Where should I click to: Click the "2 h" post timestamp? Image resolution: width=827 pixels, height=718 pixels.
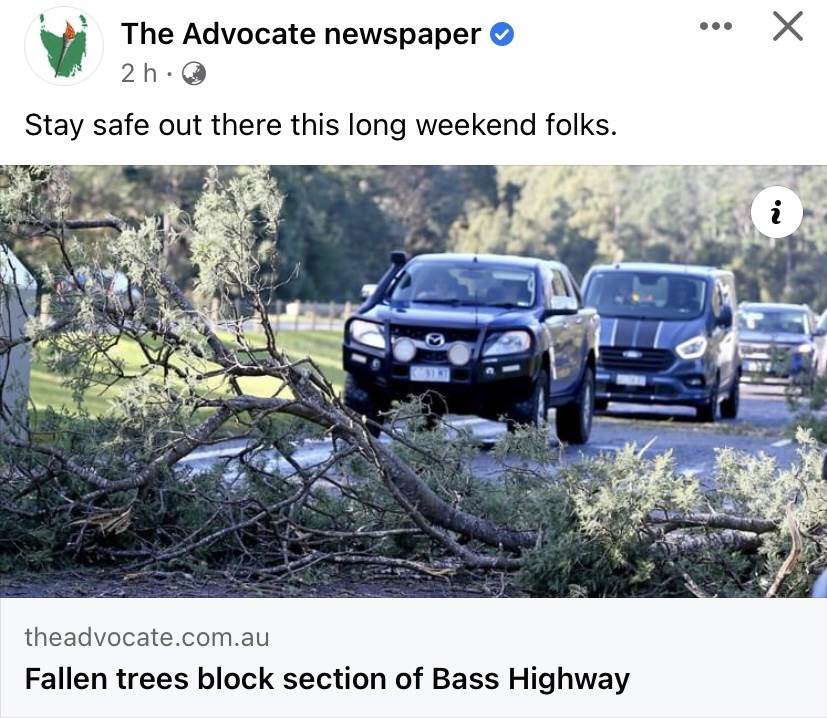tap(139, 73)
